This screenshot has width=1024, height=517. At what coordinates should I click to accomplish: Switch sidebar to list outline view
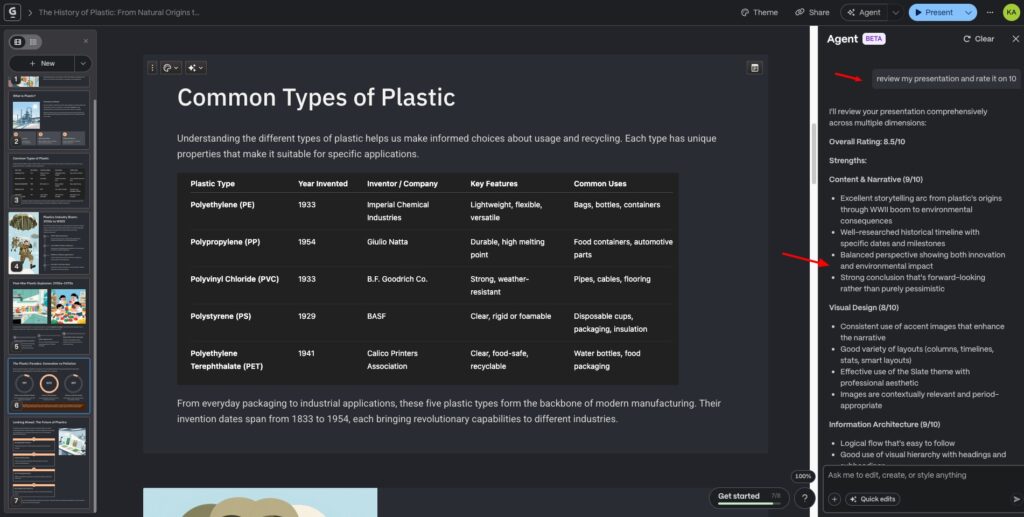tap(34, 41)
